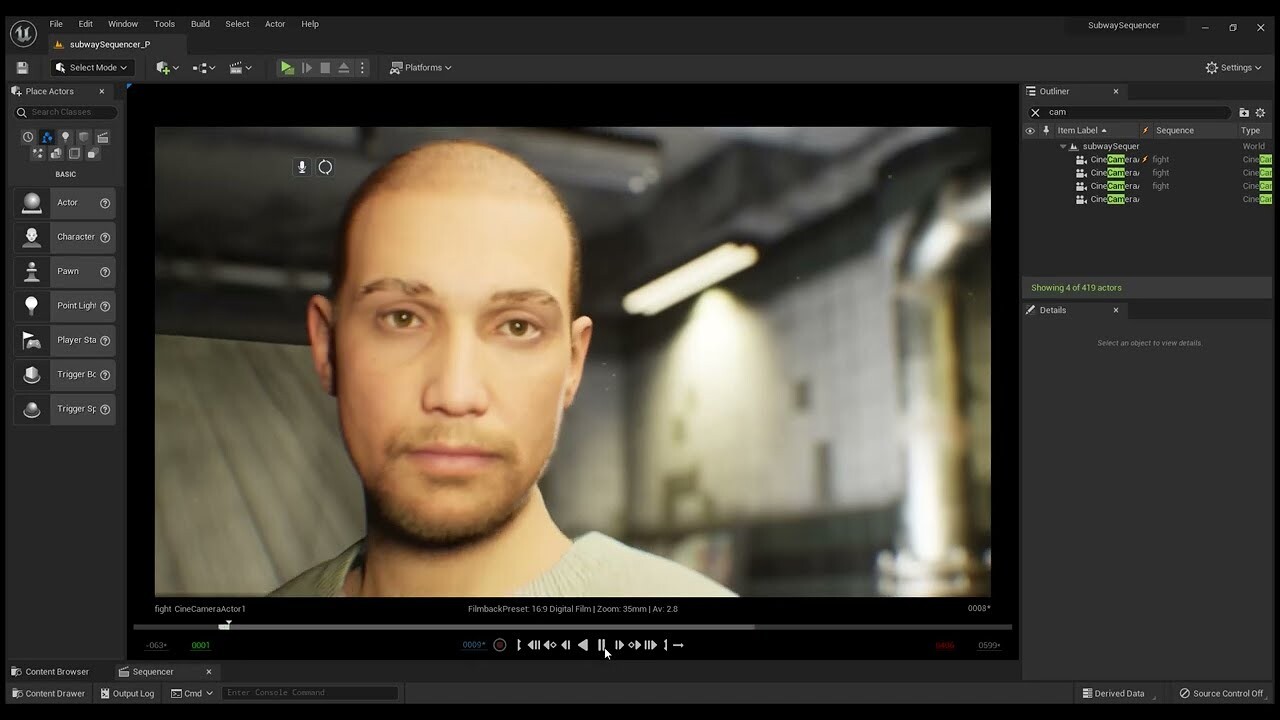This screenshot has height=720, width=1280.
Task: Open the Edit menu
Action: point(85,24)
